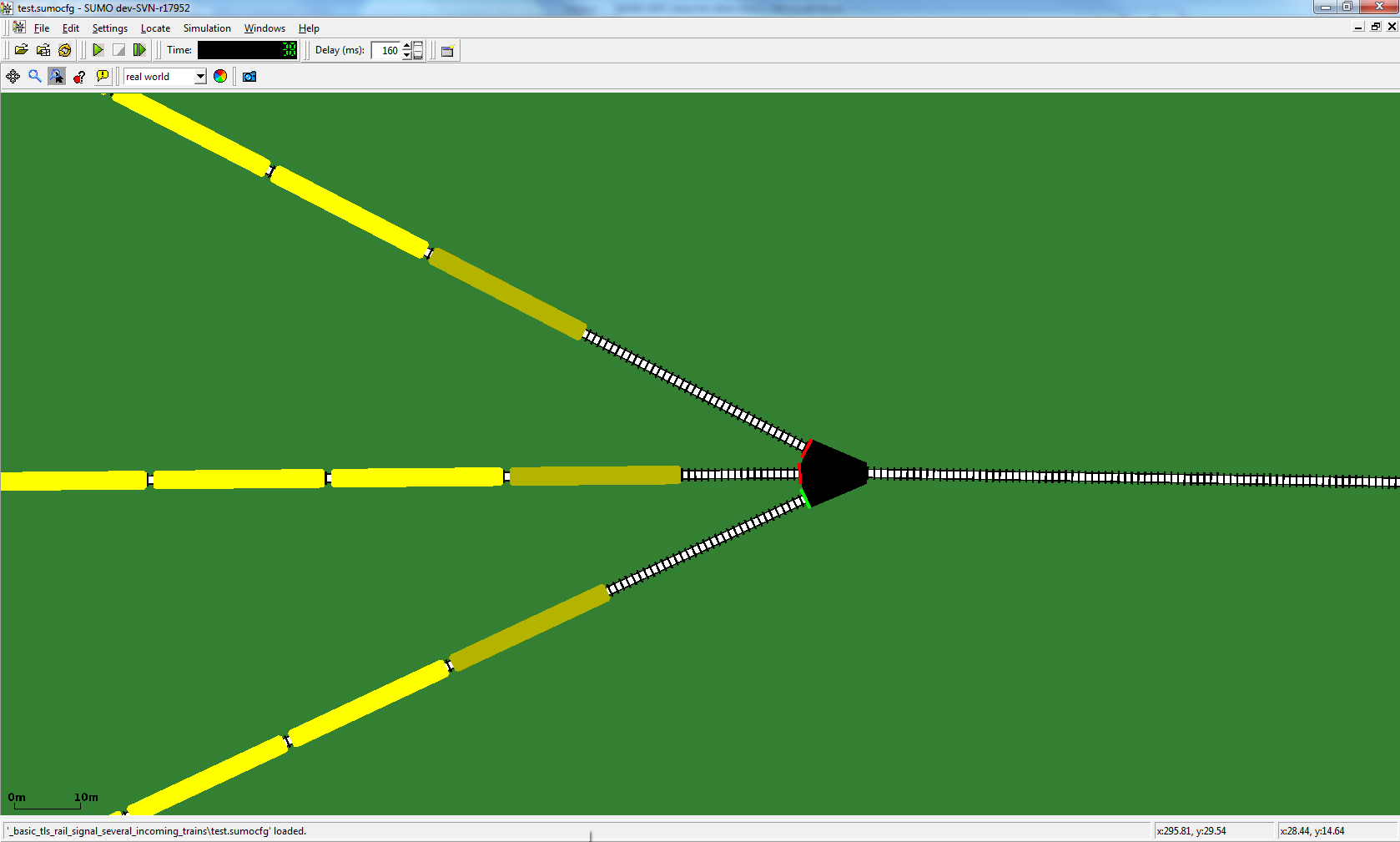The width and height of the screenshot is (1400, 842).
Task: Click the open network icon
Action: click(43, 50)
